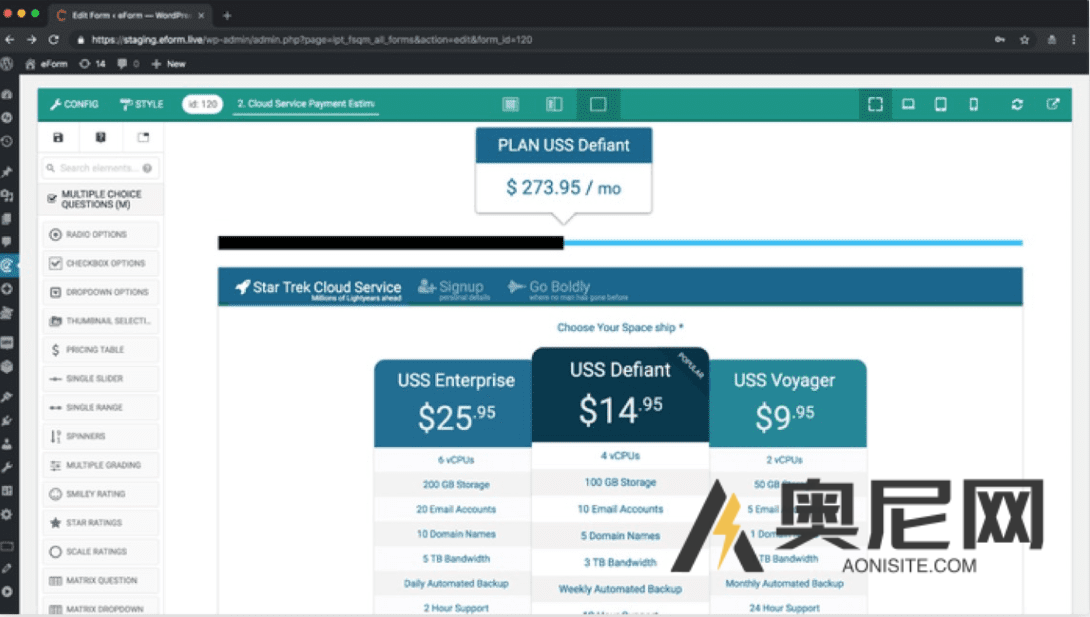Add the Checkbox Options element
This screenshot has width=1090, height=617.
101,263
